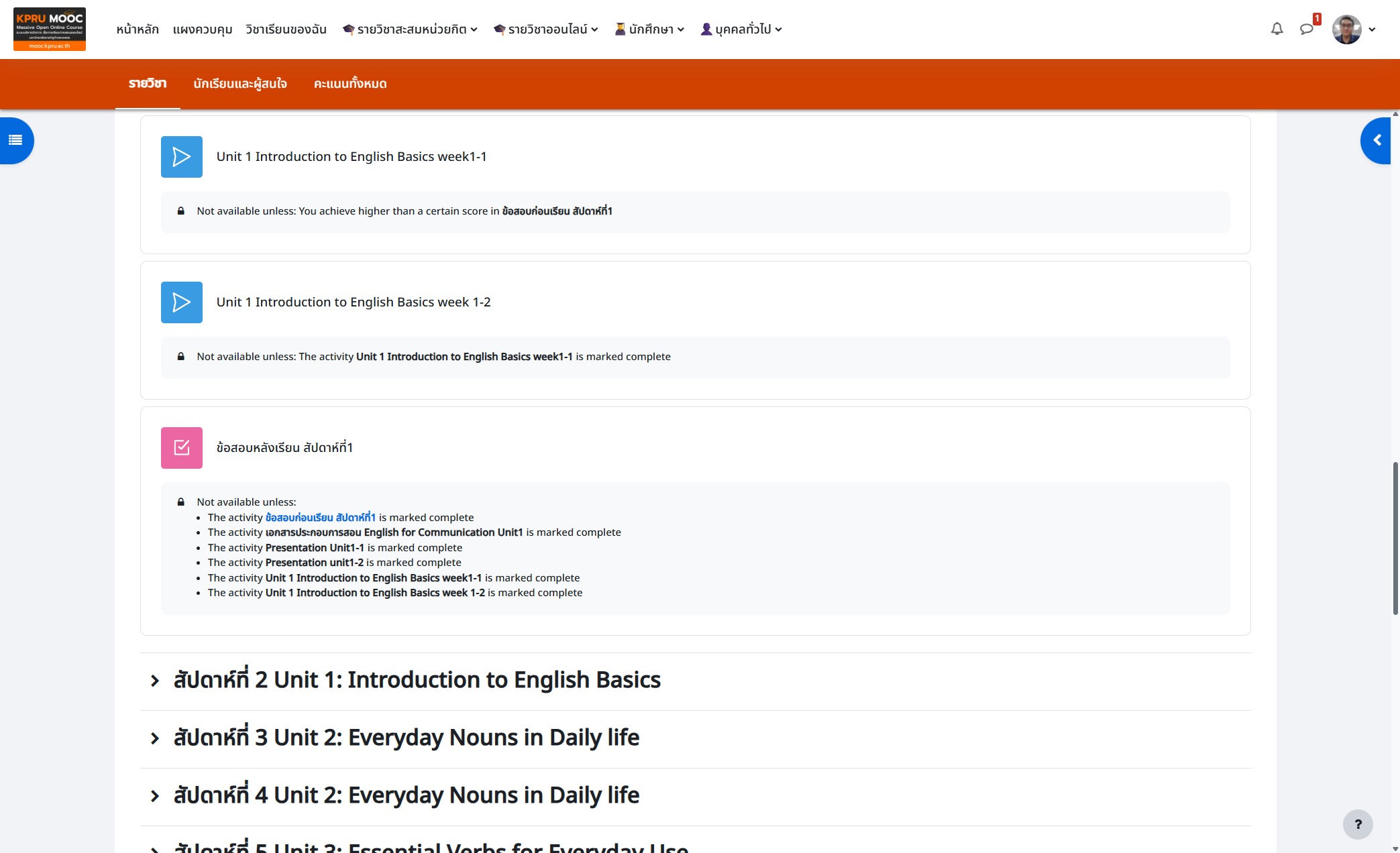This screenshot has width=1400, height=853.
Task: Open วิชาเรียนของฉัน menu item
Action: 286,29
